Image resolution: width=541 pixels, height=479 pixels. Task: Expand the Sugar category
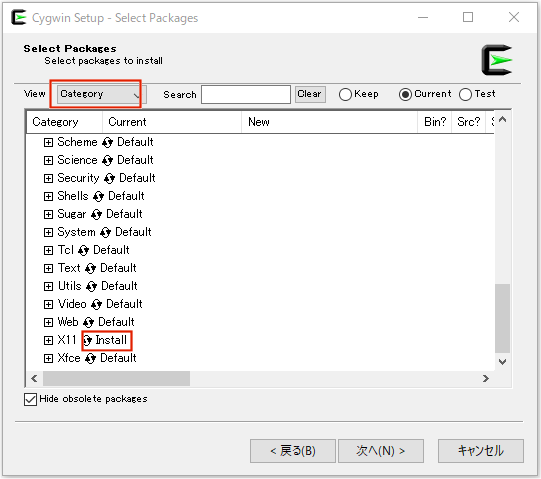[x=48, y=214]
